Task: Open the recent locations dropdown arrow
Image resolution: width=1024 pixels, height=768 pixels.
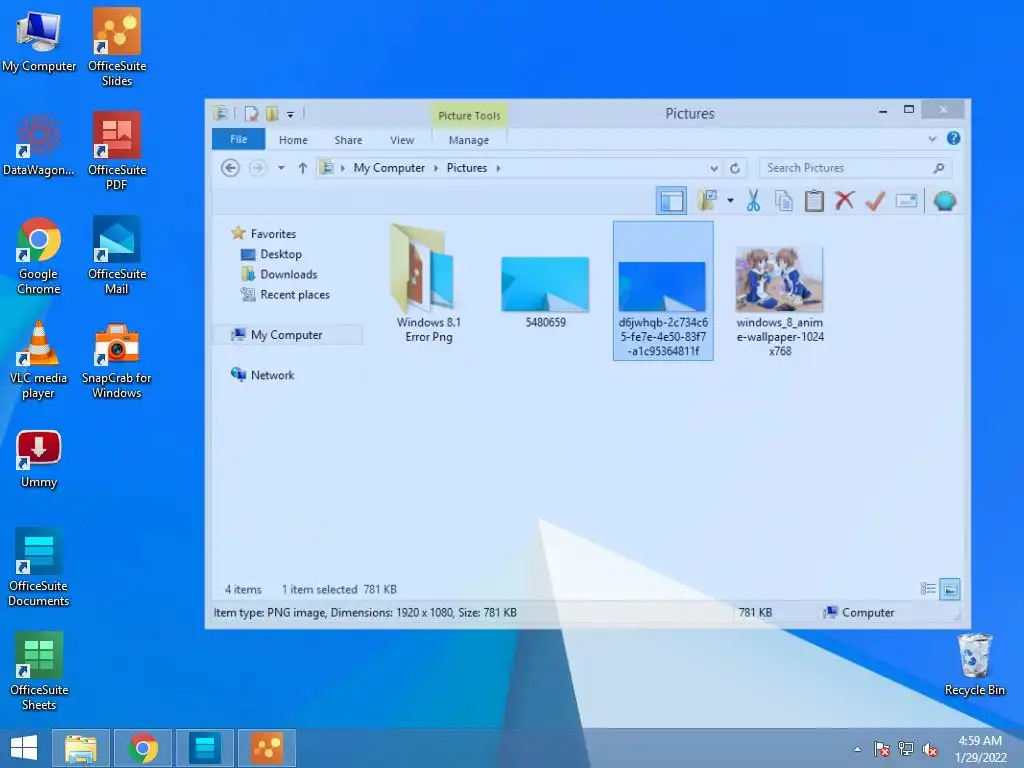Action: 281,168
